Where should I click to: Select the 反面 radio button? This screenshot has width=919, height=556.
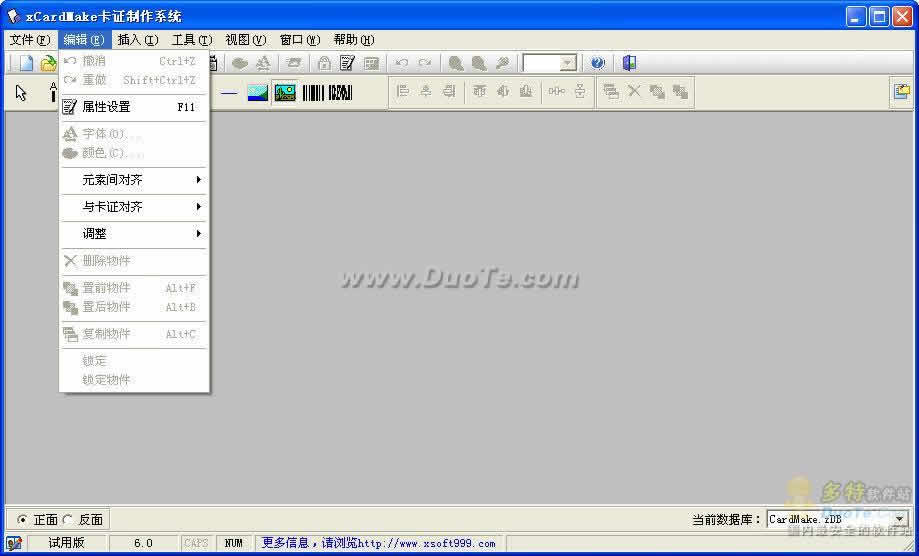coord(67,520)
